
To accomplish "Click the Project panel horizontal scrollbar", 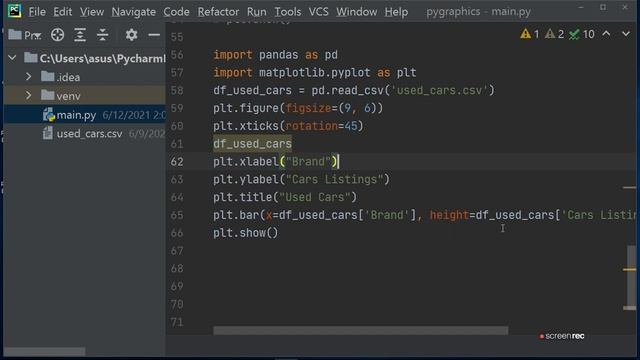I will tap(44, 351).
